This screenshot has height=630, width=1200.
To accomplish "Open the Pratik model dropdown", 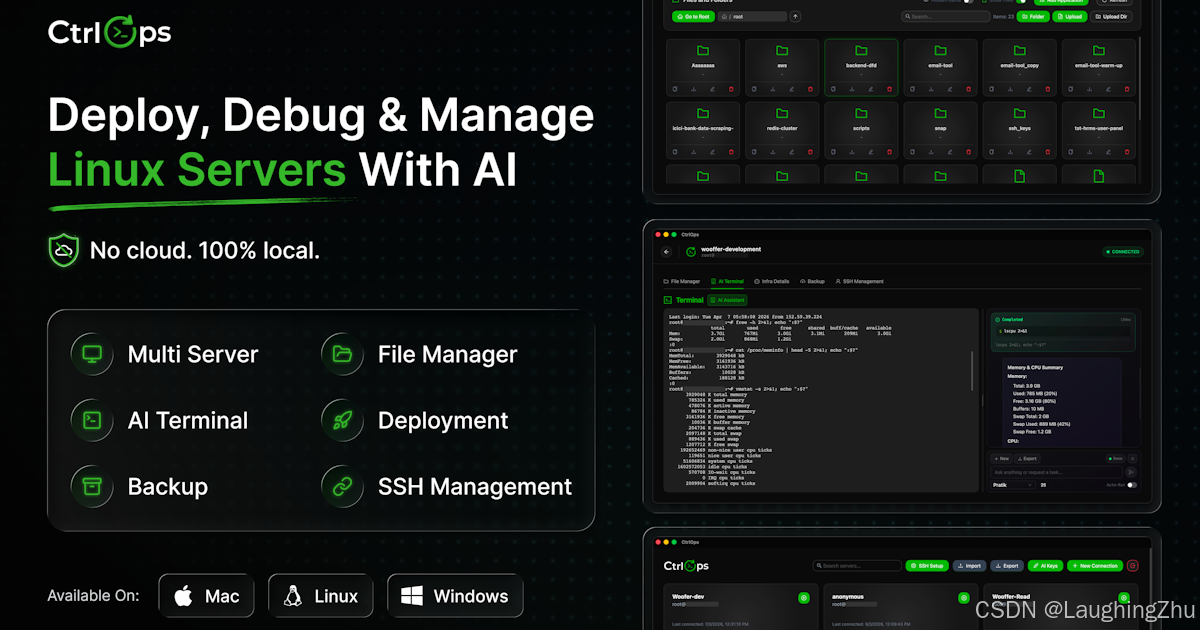I will pyautogui.click(x=1012, y=485).
